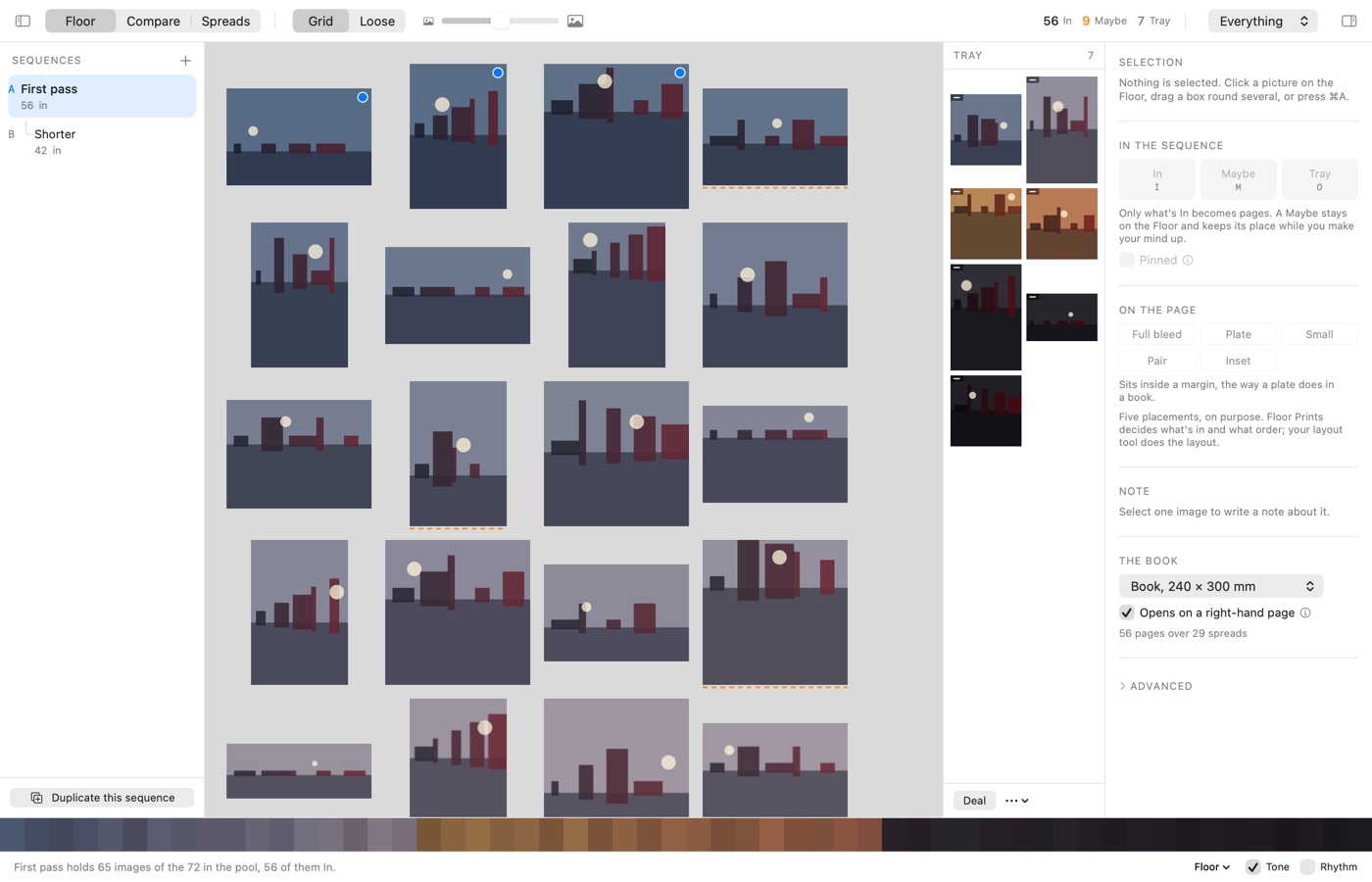
Task: Select the Shorter sequence
Action: pos(102,141)
